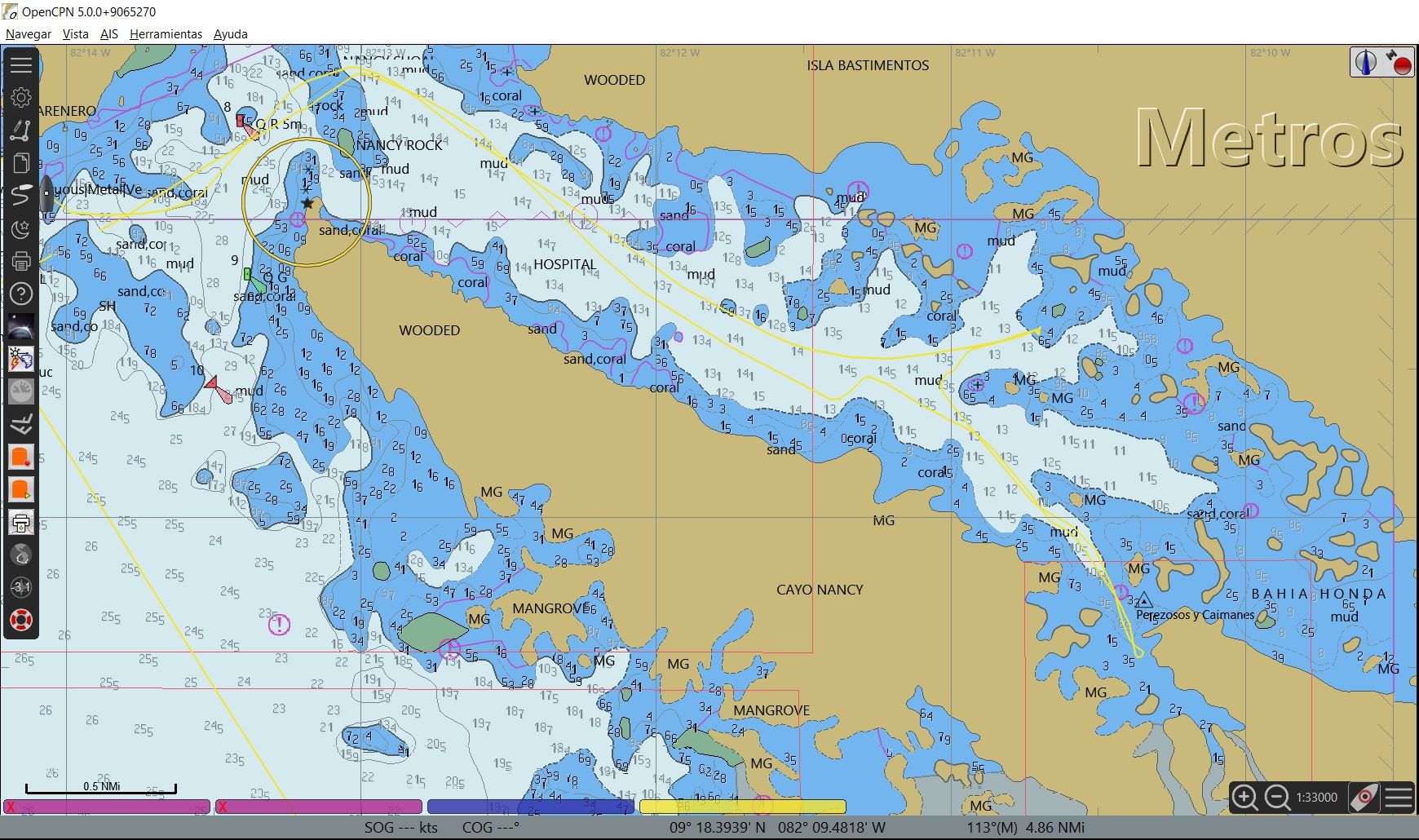Open the Options gear icon
This screenshot has height=840, width=1419.
[21, 97]
